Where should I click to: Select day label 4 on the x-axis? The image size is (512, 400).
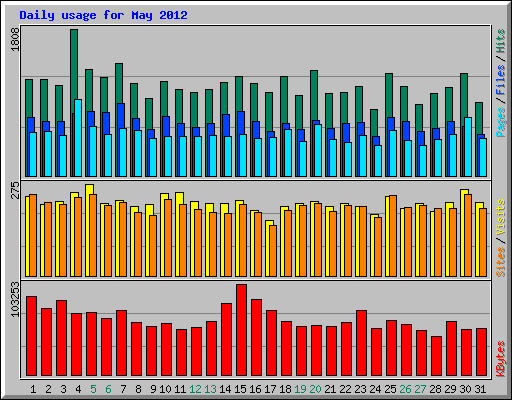point(78,389)
